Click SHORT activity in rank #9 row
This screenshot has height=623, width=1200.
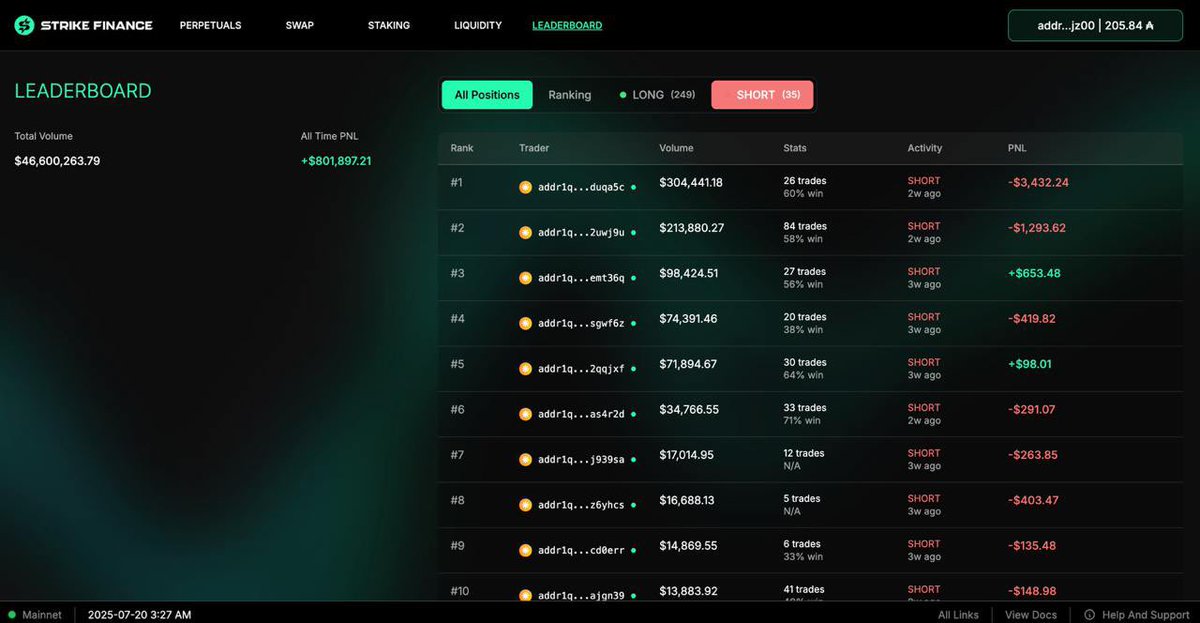[924, 544]
